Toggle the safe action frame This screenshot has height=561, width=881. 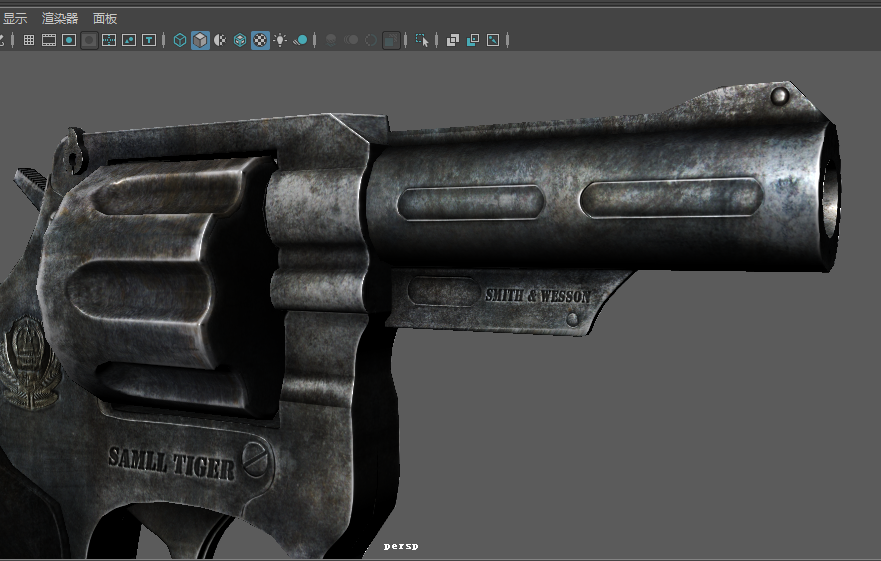click(129, 40)
